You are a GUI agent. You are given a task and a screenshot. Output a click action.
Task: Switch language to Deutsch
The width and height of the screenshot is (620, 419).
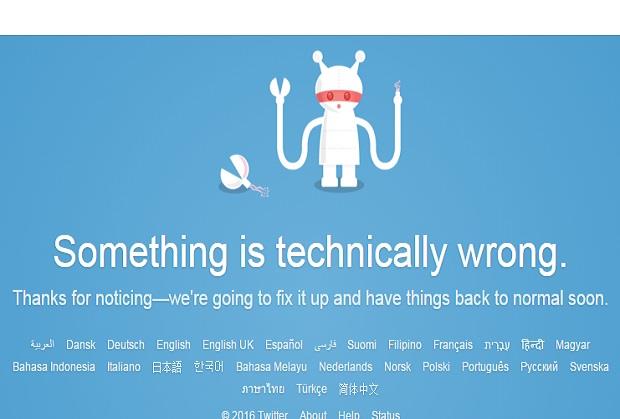pyautogui.click(x=126, y=345)
